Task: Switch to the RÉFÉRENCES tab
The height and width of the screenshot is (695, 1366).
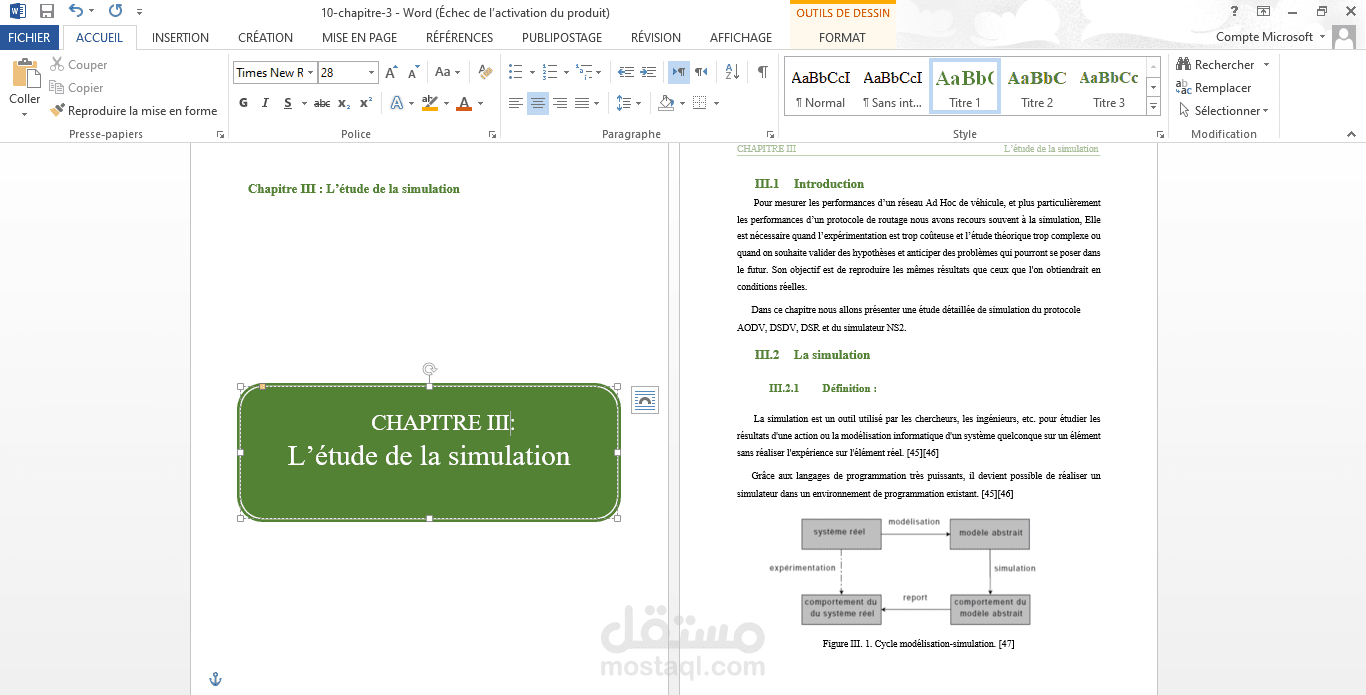Action: click(x=459, y=37)
